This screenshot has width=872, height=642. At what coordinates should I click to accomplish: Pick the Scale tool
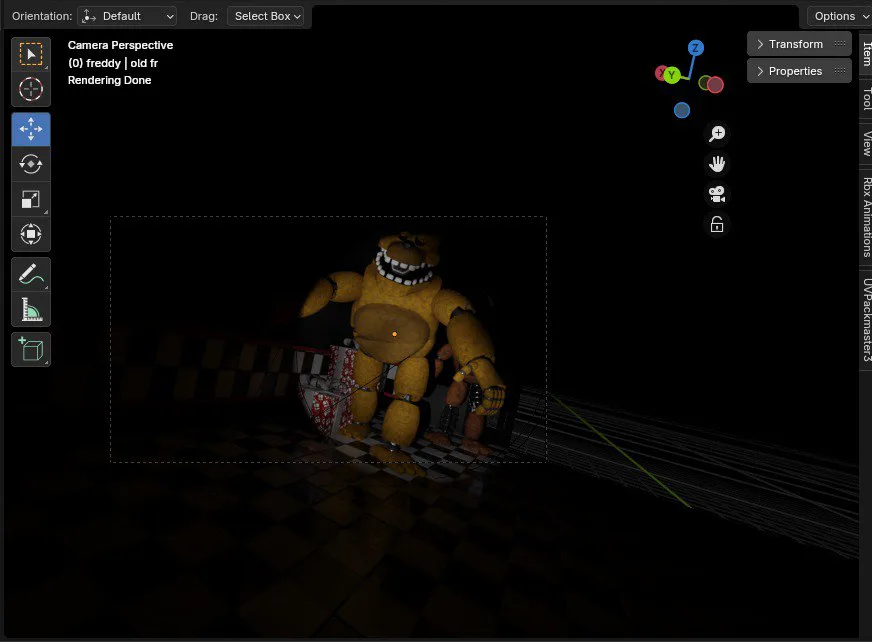tap(31, 199)
